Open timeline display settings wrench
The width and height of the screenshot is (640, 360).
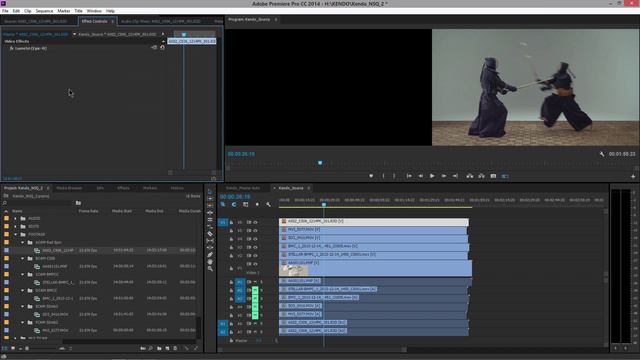coord(268,204)
